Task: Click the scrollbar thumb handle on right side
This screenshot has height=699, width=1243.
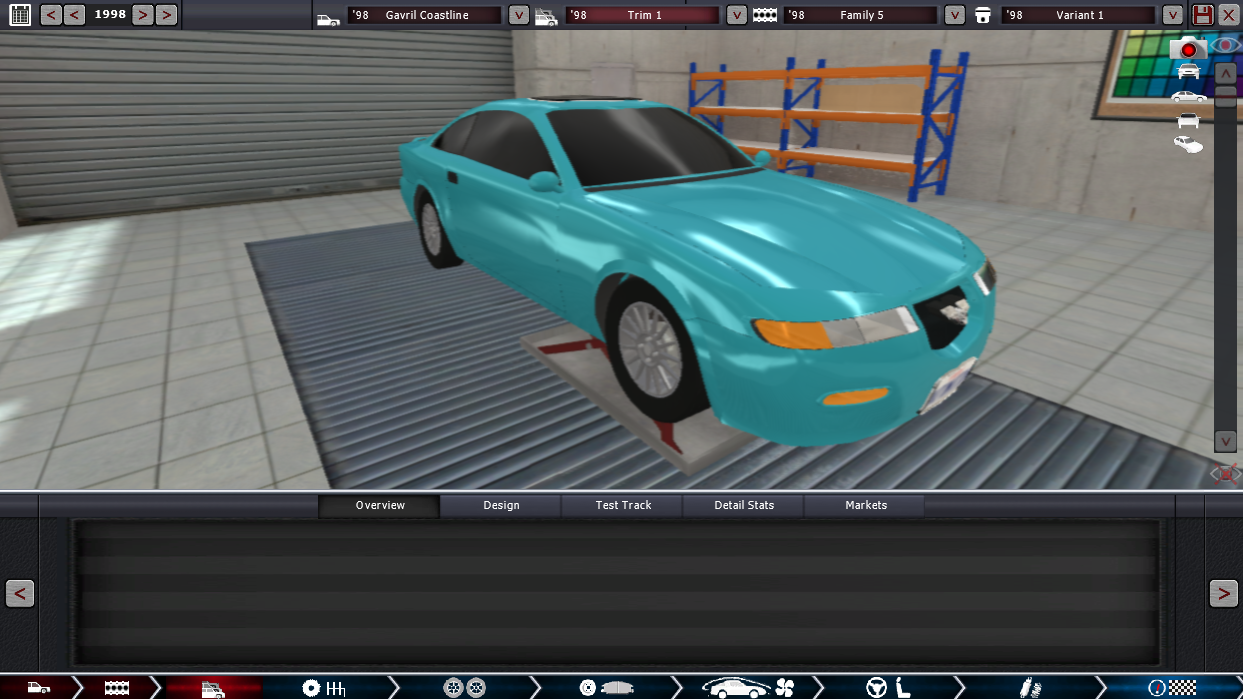Action: 1226,96
